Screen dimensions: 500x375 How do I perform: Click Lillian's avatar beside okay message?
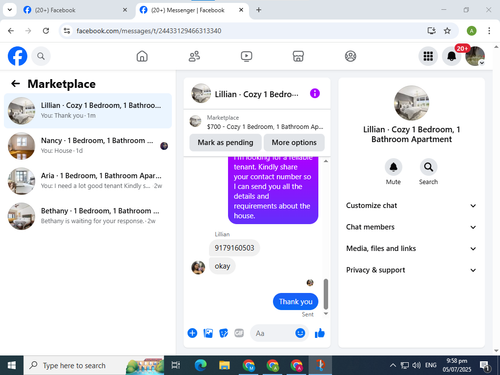[198, 267]
